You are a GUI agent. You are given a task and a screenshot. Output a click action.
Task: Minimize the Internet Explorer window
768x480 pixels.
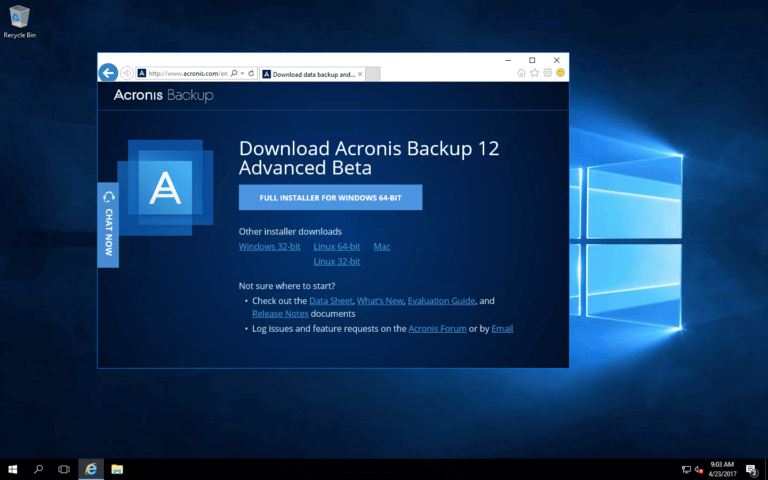coord(508,60)
